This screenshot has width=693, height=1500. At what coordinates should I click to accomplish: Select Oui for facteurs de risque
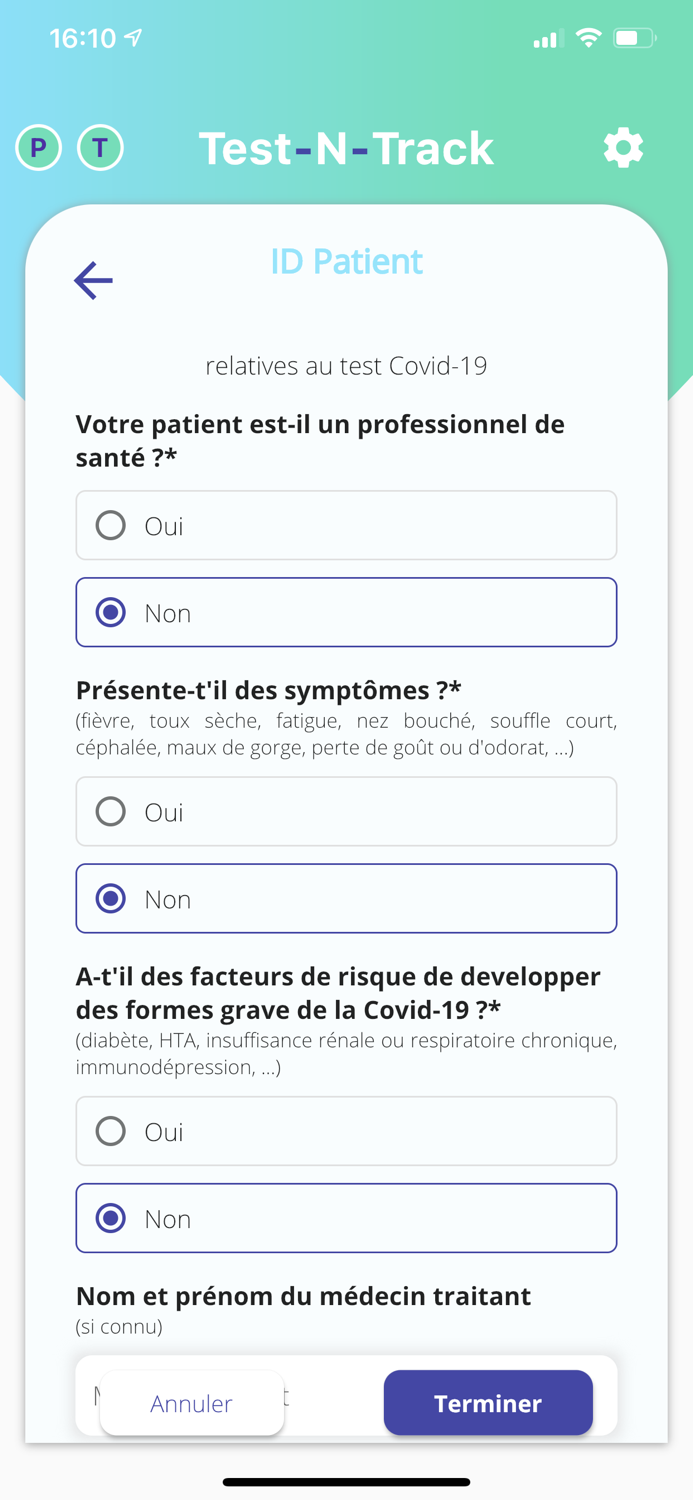click(x=346, y=1130)
